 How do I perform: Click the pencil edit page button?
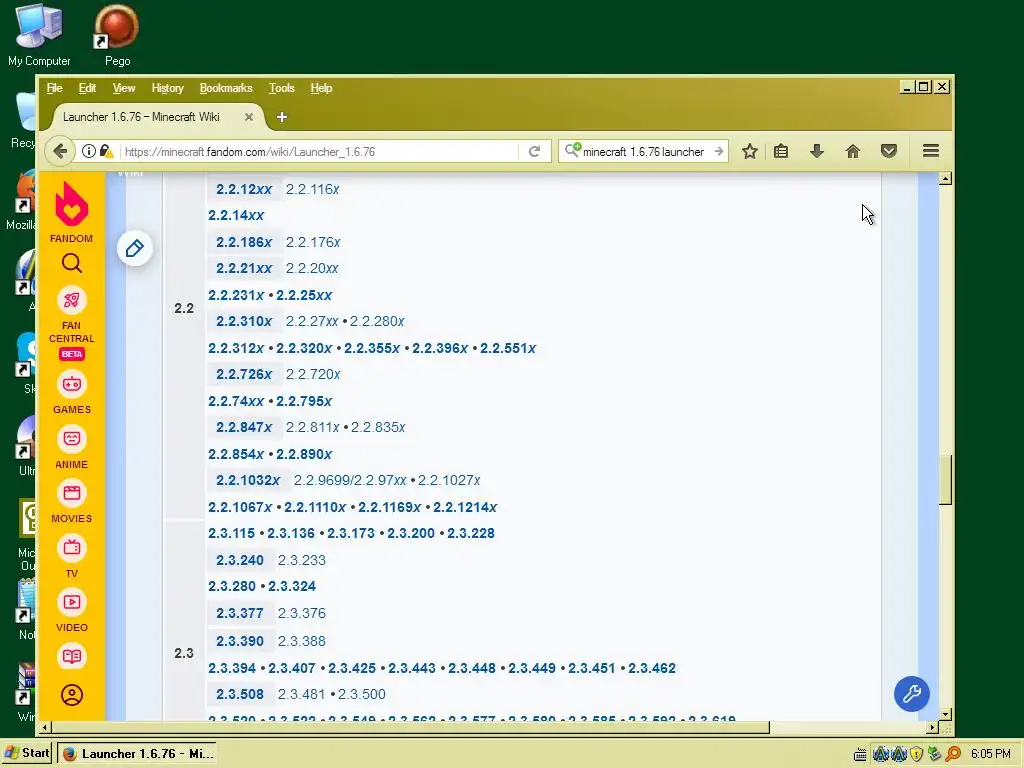[x=135, y=248]
